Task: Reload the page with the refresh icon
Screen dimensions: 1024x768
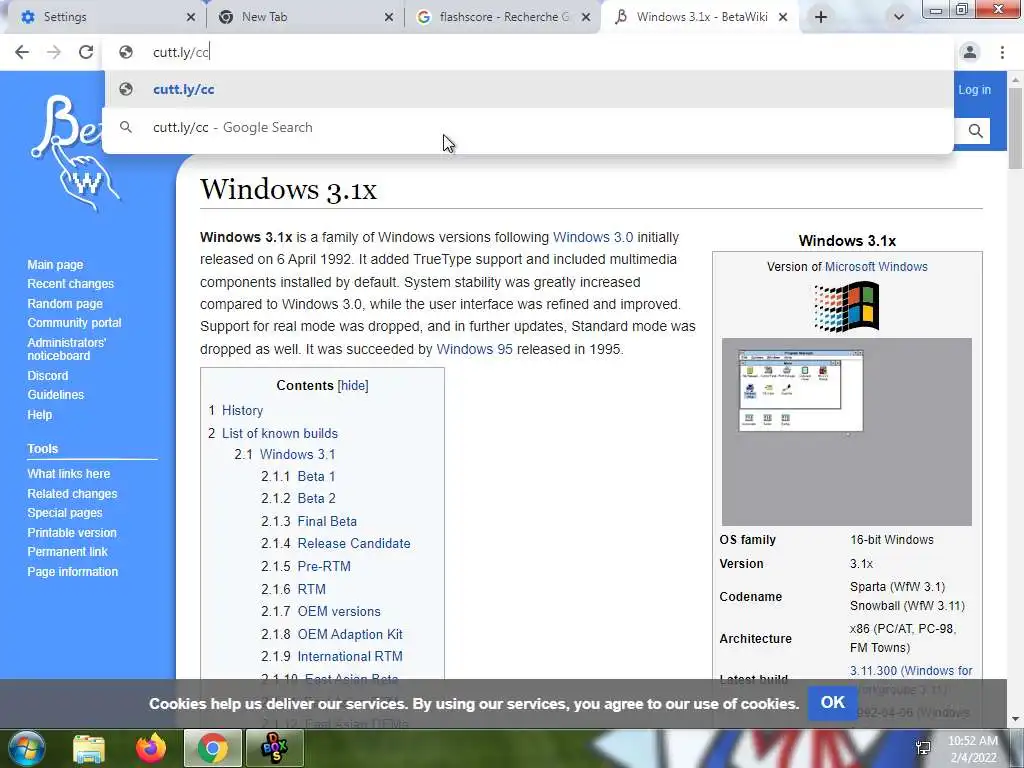Action: point(86,52)
